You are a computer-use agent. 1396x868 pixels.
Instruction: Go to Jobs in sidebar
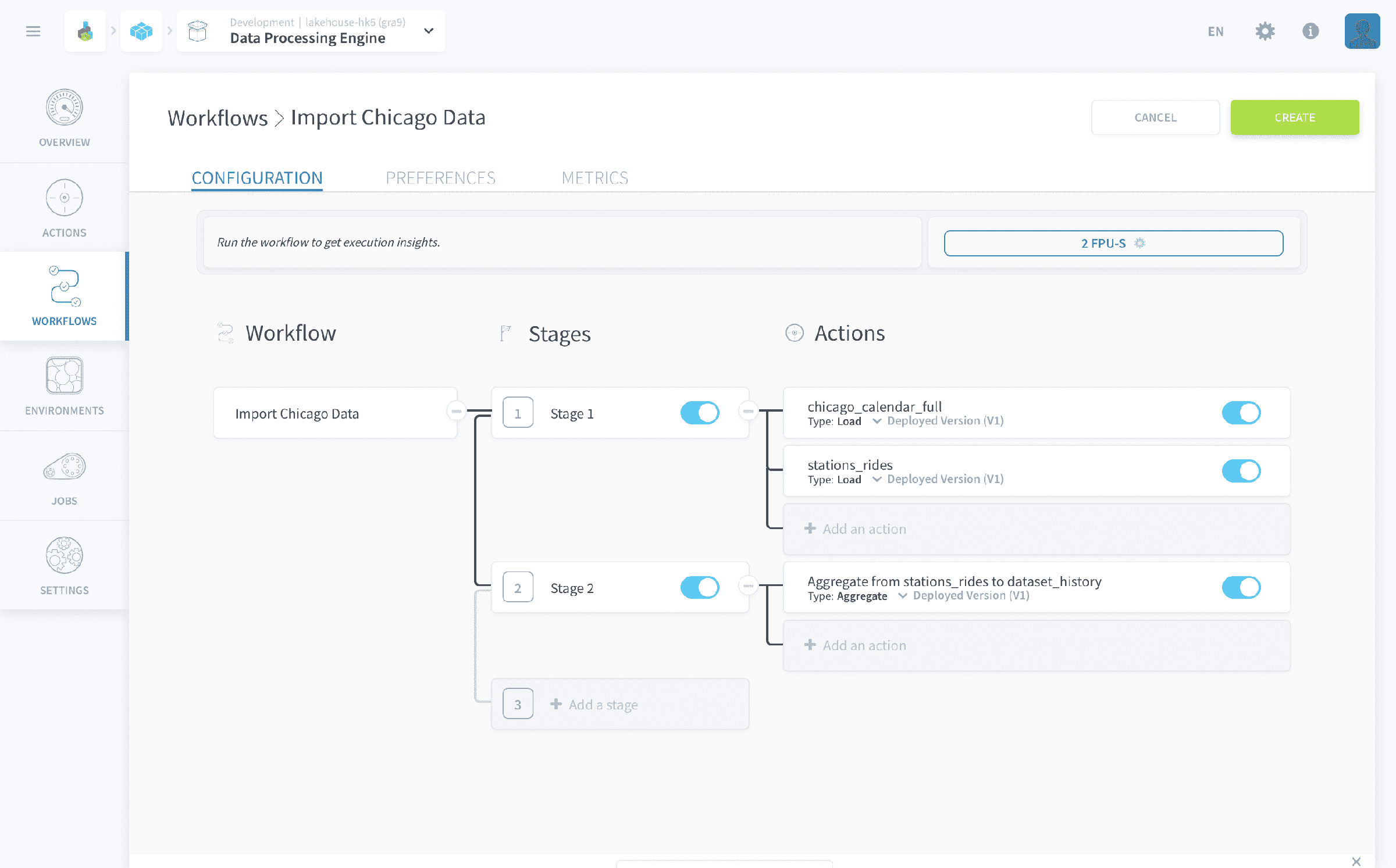[x=64, y=476]
